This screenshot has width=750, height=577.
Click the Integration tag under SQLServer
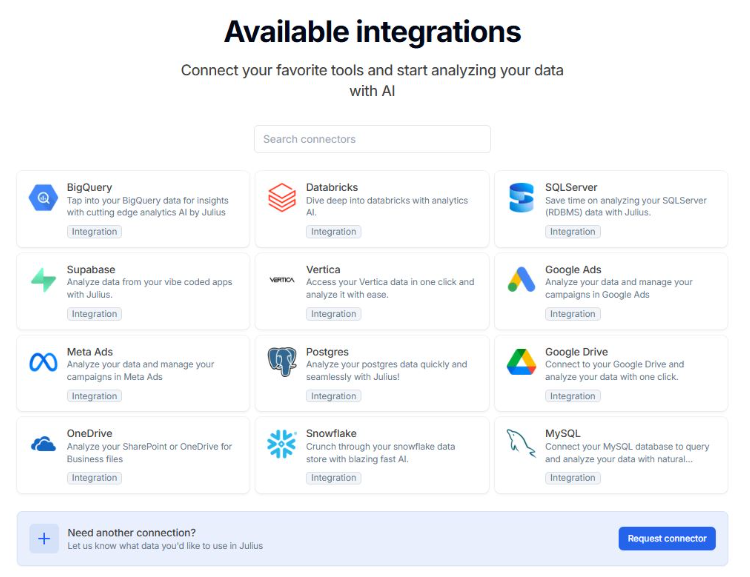tap(573, 232)
